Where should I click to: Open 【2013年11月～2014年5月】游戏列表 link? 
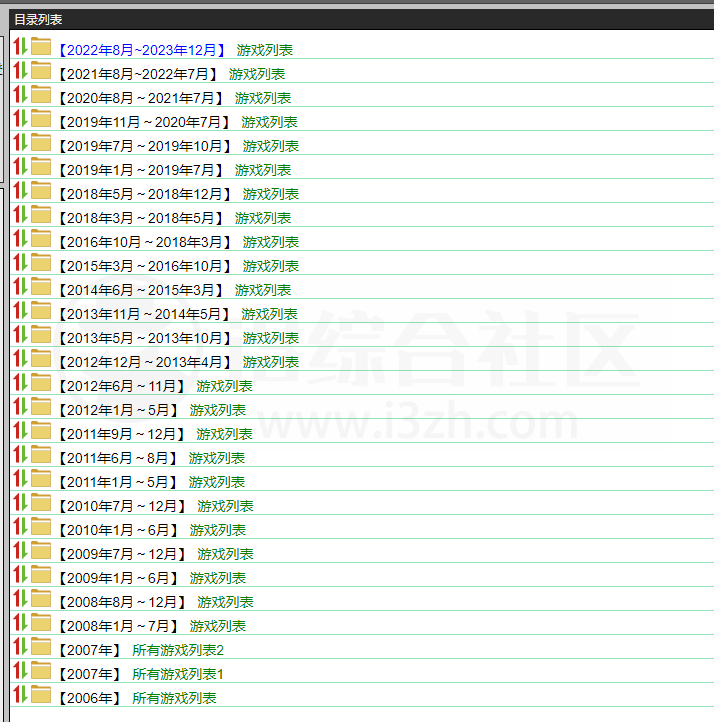click(178, 314)
